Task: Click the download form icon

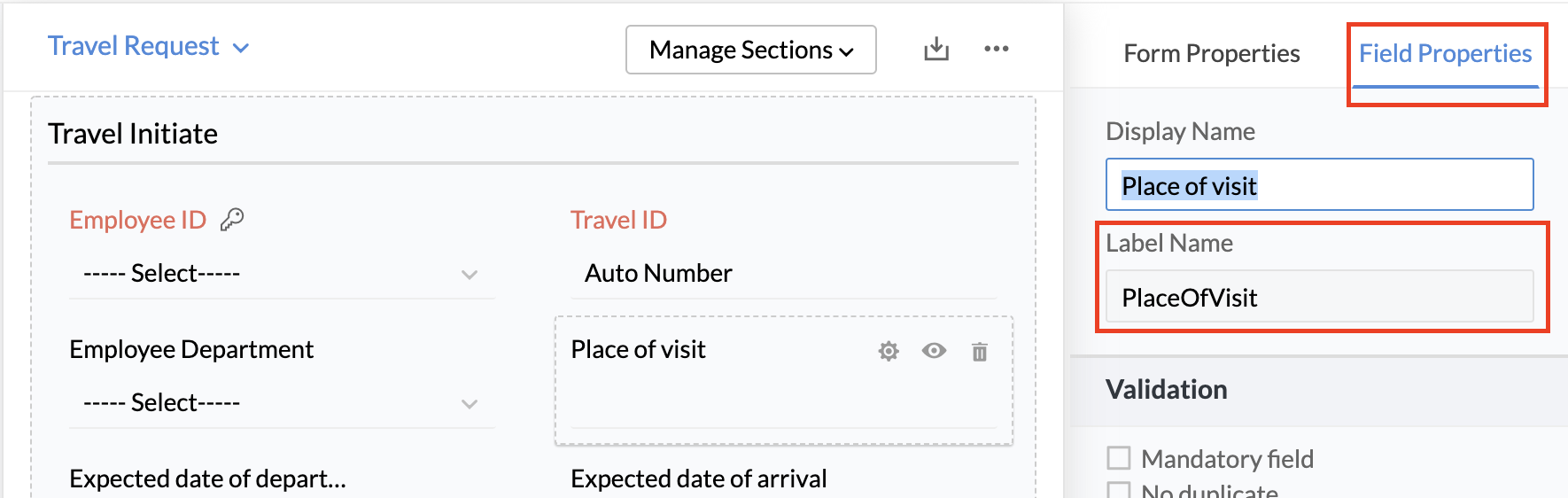Action: [936, 50]
